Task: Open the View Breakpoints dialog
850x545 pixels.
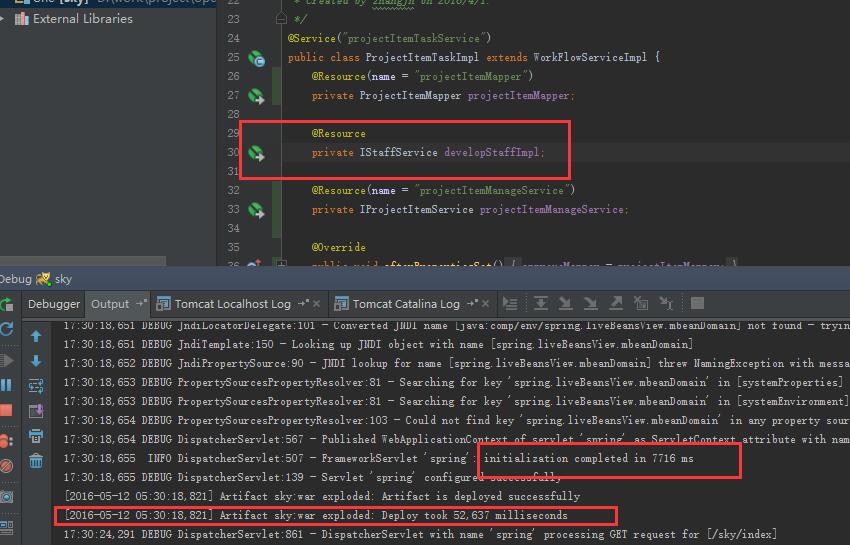Action: point(5,440)
